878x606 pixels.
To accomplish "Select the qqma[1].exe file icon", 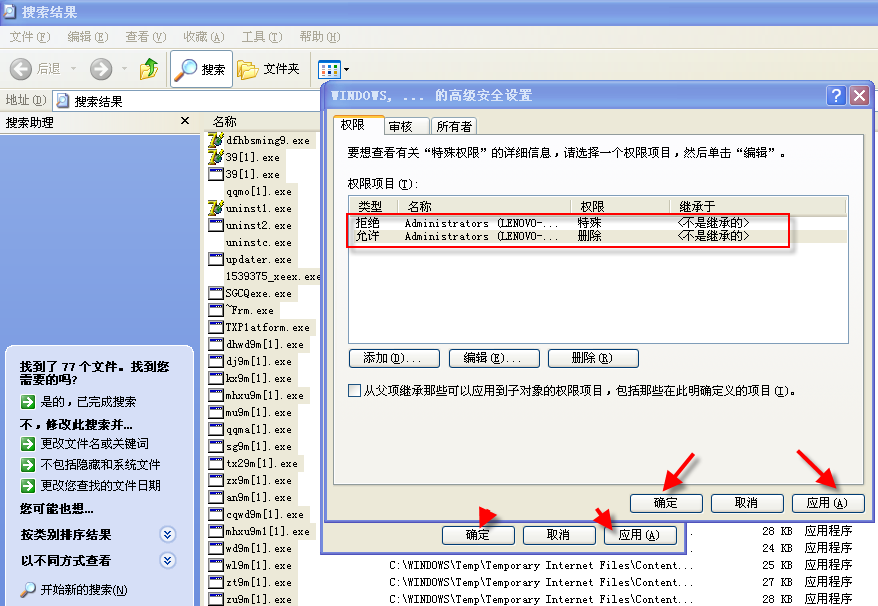I will 216,429.
